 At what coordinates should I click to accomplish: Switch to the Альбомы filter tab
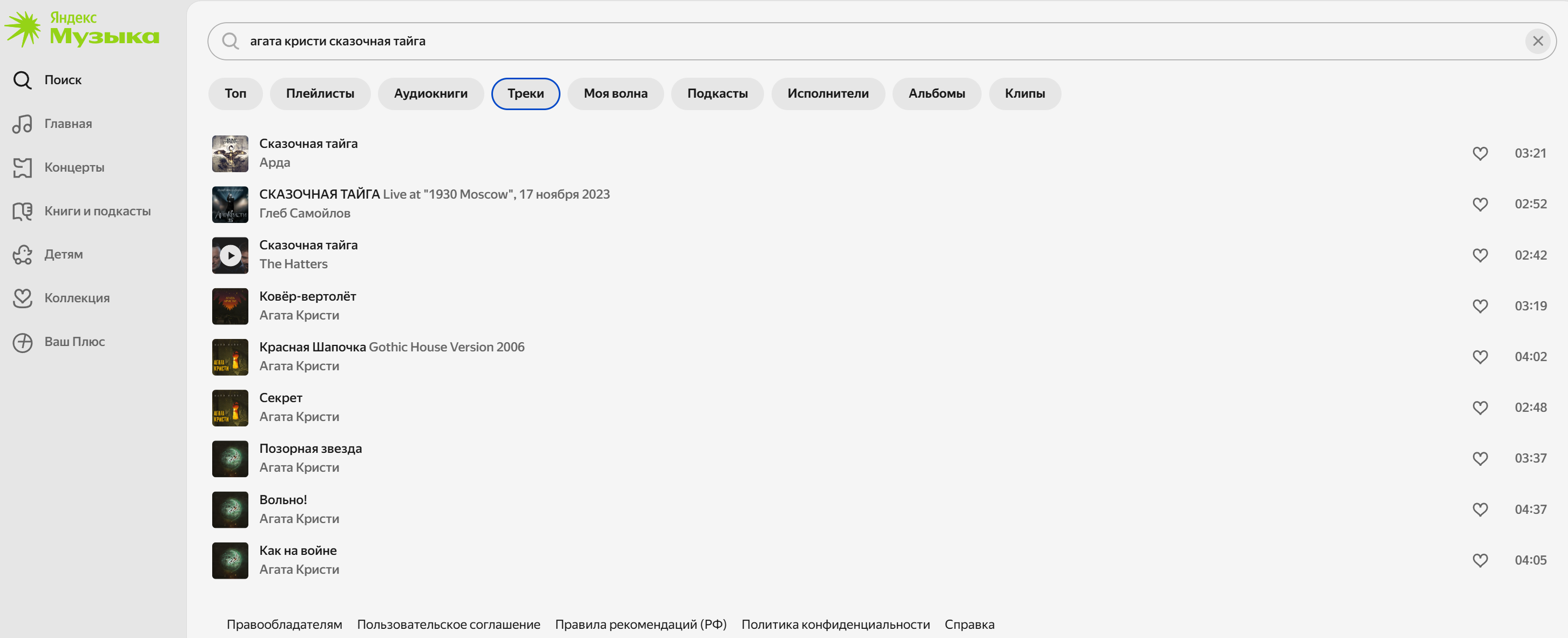(937, 94)
